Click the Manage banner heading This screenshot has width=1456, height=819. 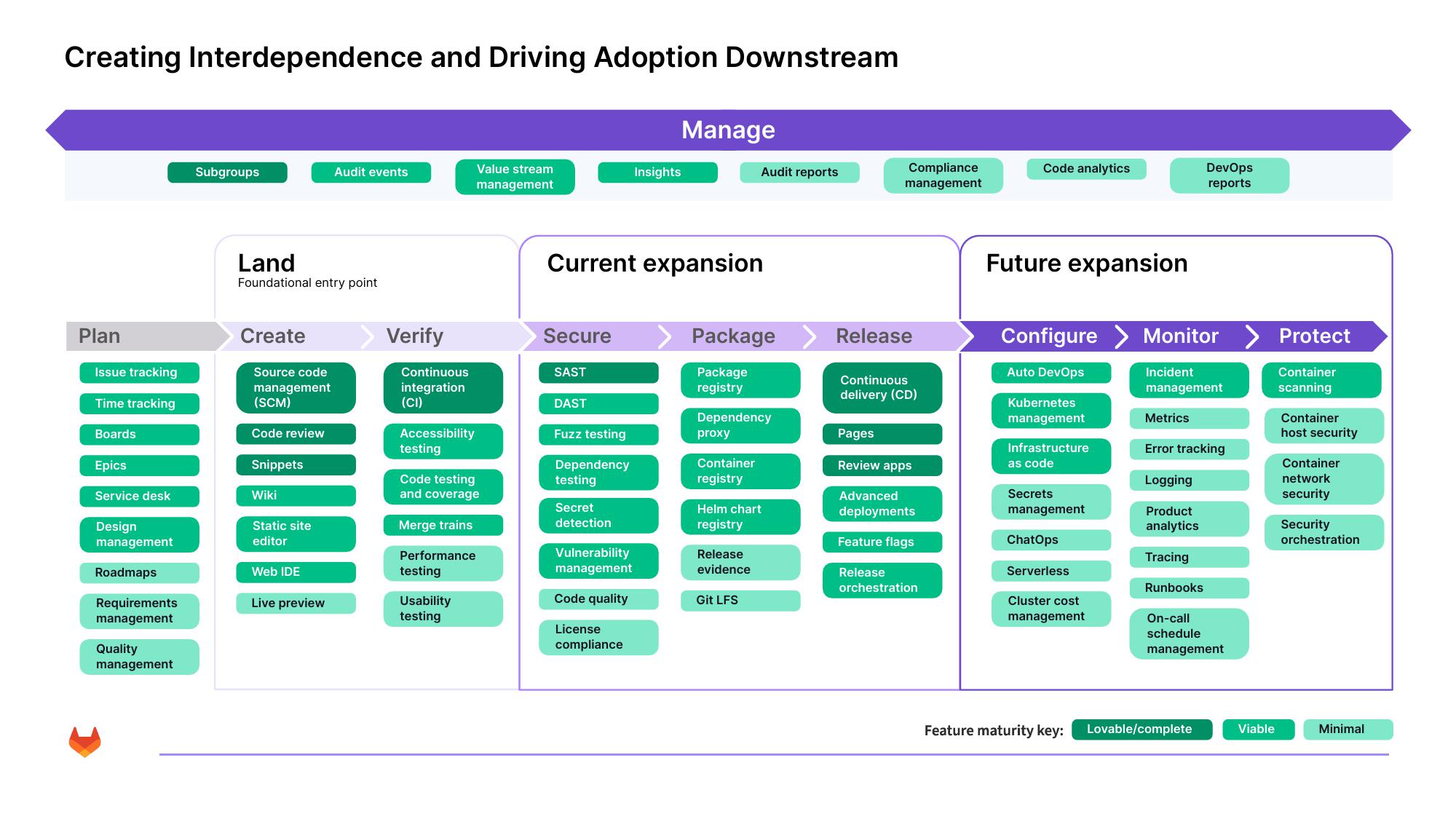[728, 130]
